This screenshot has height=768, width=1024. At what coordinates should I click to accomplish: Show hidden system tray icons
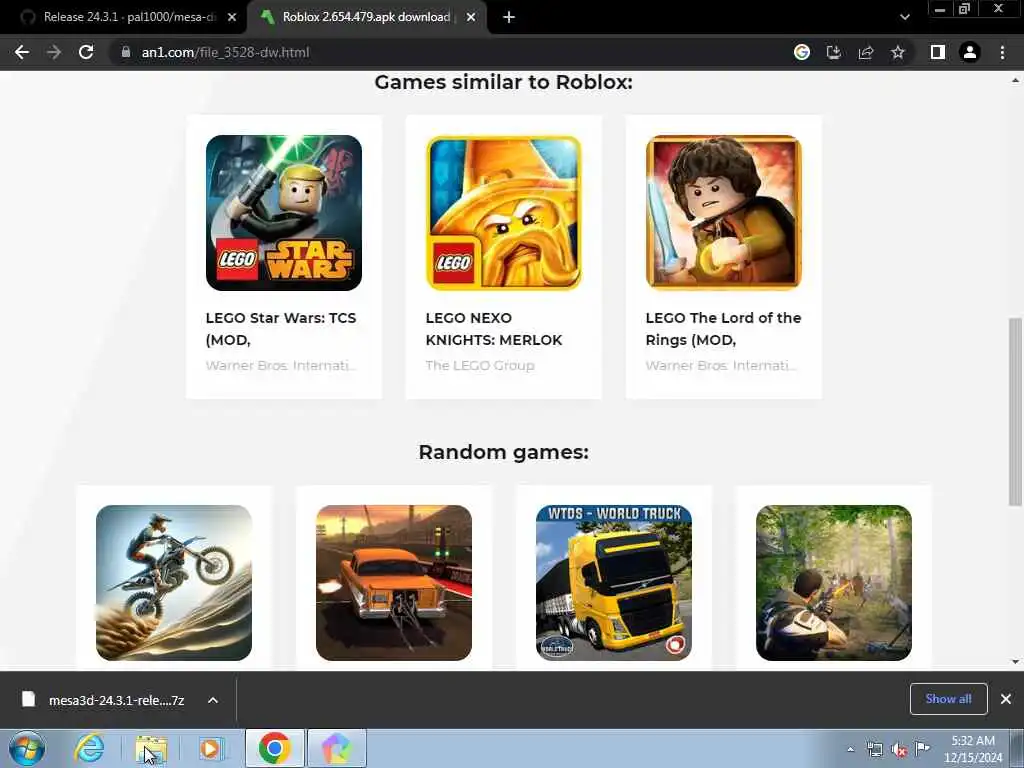[850, 749]
